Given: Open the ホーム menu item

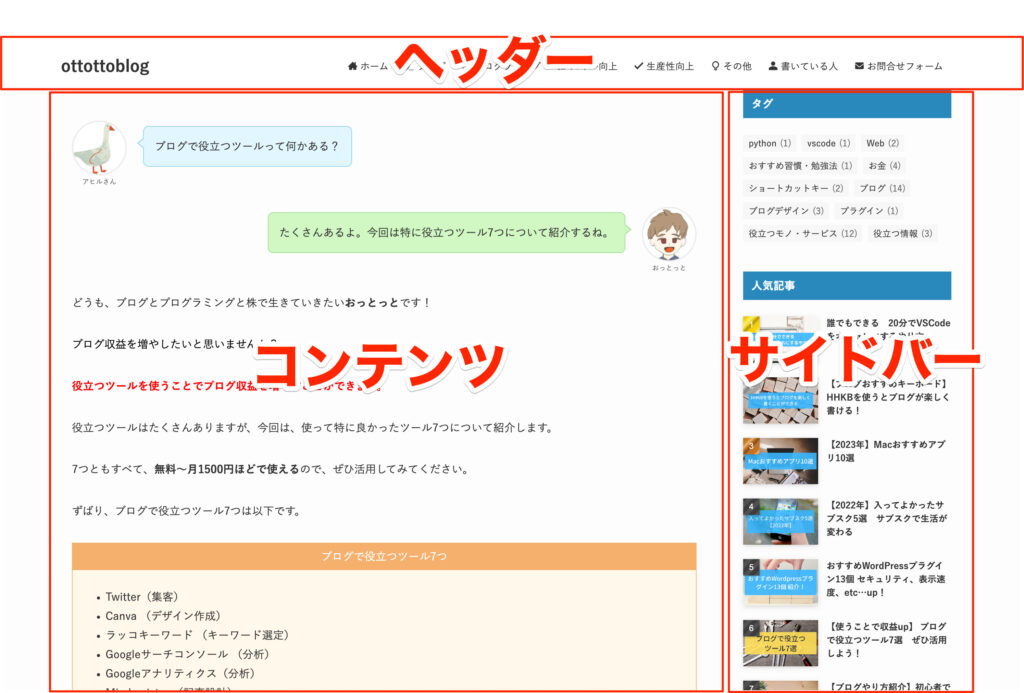Looking at the screenshot, I should point(368,66).
